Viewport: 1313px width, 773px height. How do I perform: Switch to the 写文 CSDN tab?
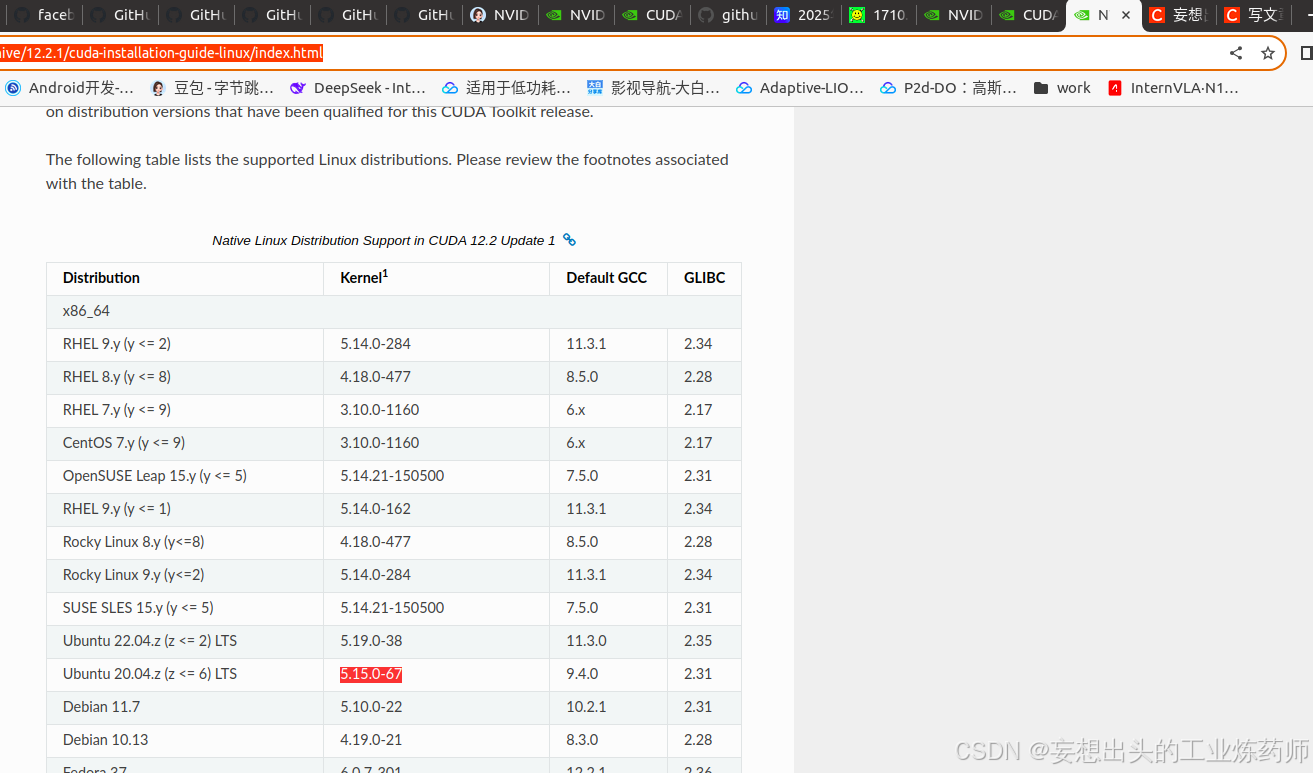click(1255, 15)
